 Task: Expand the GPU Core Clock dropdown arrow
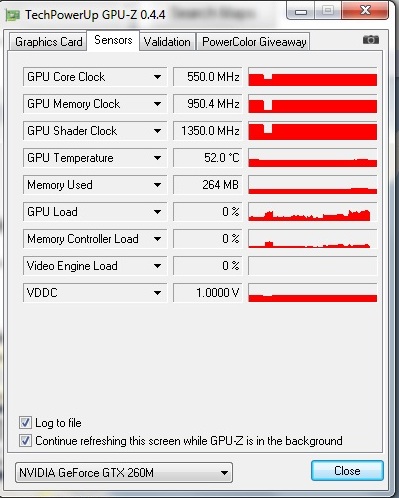tap(157, 77)
